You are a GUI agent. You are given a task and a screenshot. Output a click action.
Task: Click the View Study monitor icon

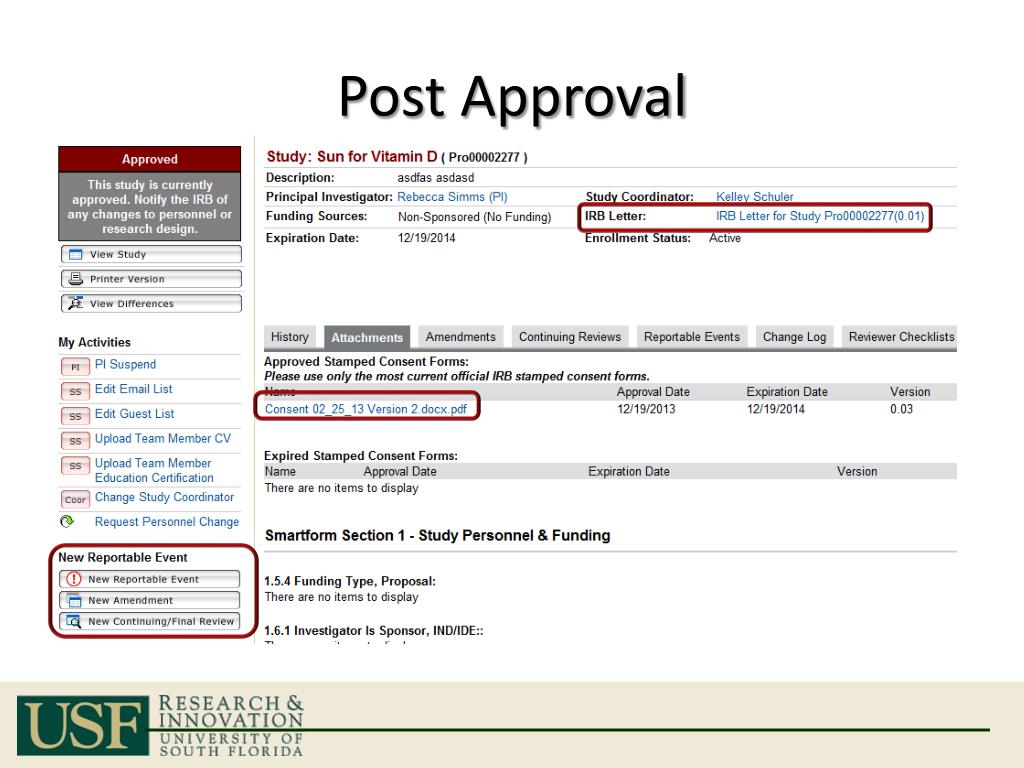coord(76,254)
